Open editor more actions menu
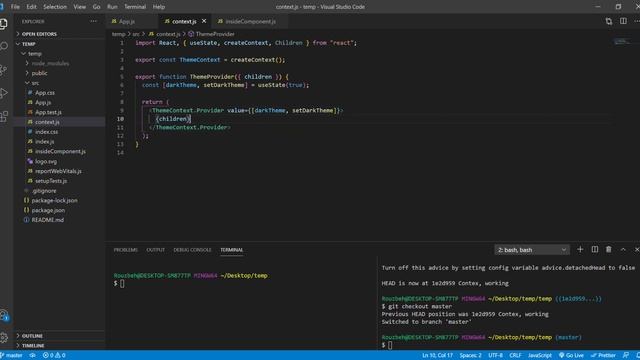Screen dimensions: 640x360 pyautogui.click(x=637, y=21)
